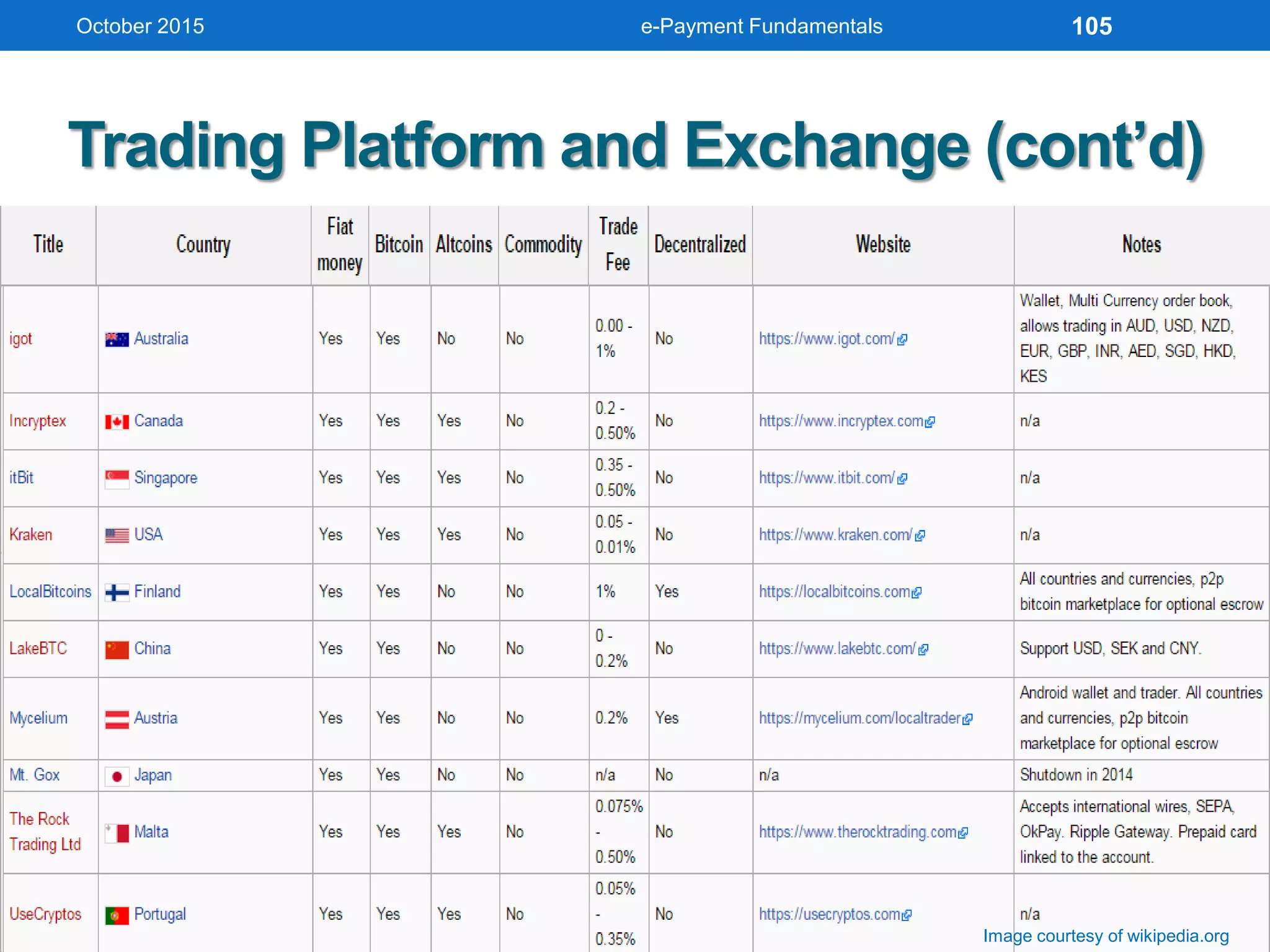Follow the Japan country link
1270x952 pixels.
pyautogui.click(x=153, y=775)
